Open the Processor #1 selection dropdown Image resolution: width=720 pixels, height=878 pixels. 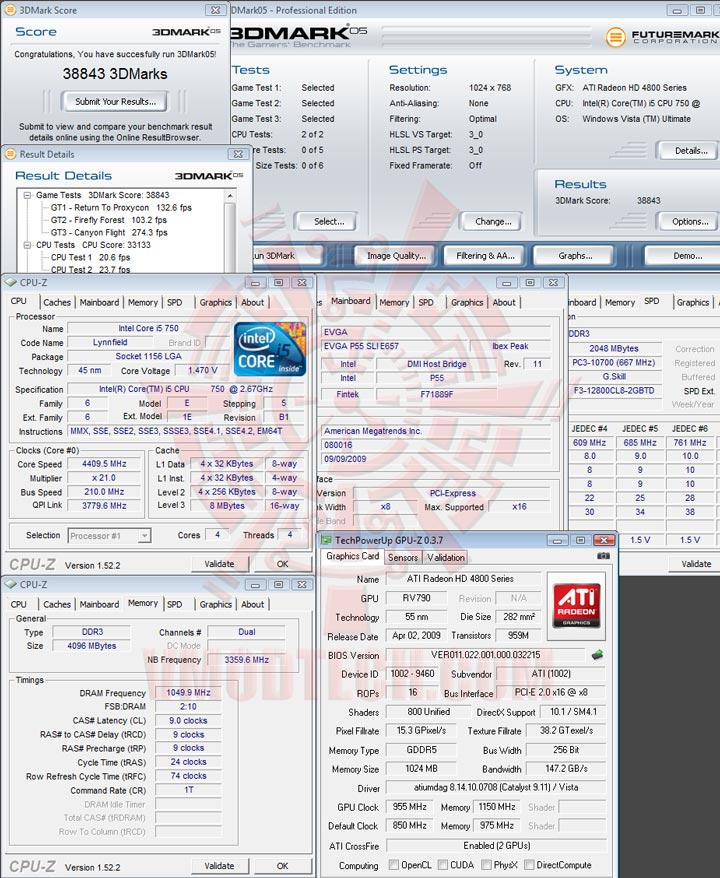coord(144,536)
